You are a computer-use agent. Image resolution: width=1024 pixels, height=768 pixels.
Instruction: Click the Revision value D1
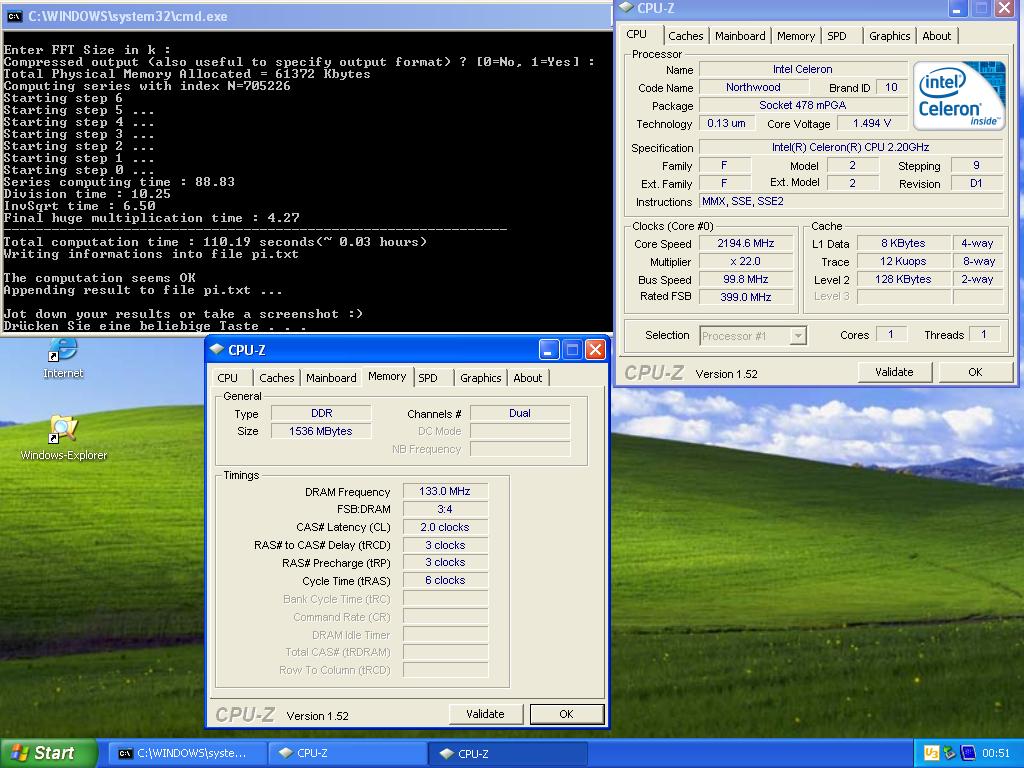coord(976,184)
